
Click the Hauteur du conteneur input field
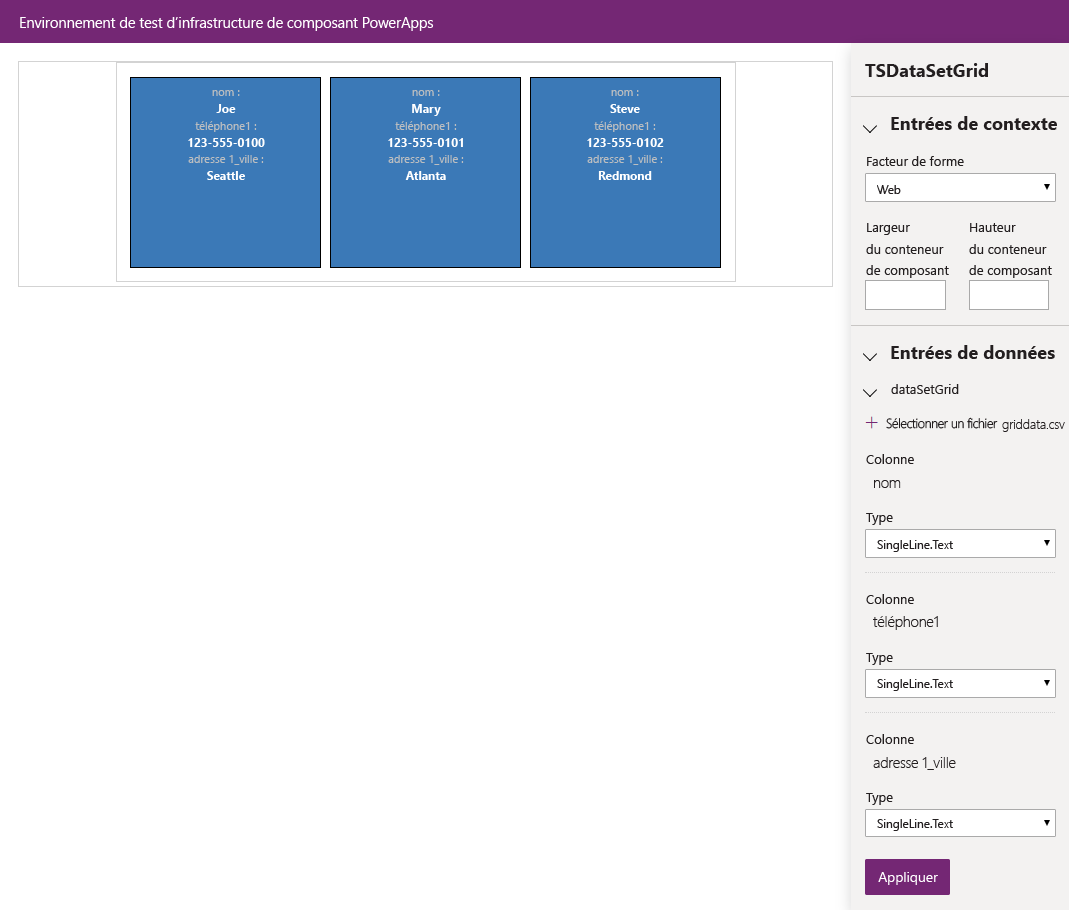click(1008, 294)
